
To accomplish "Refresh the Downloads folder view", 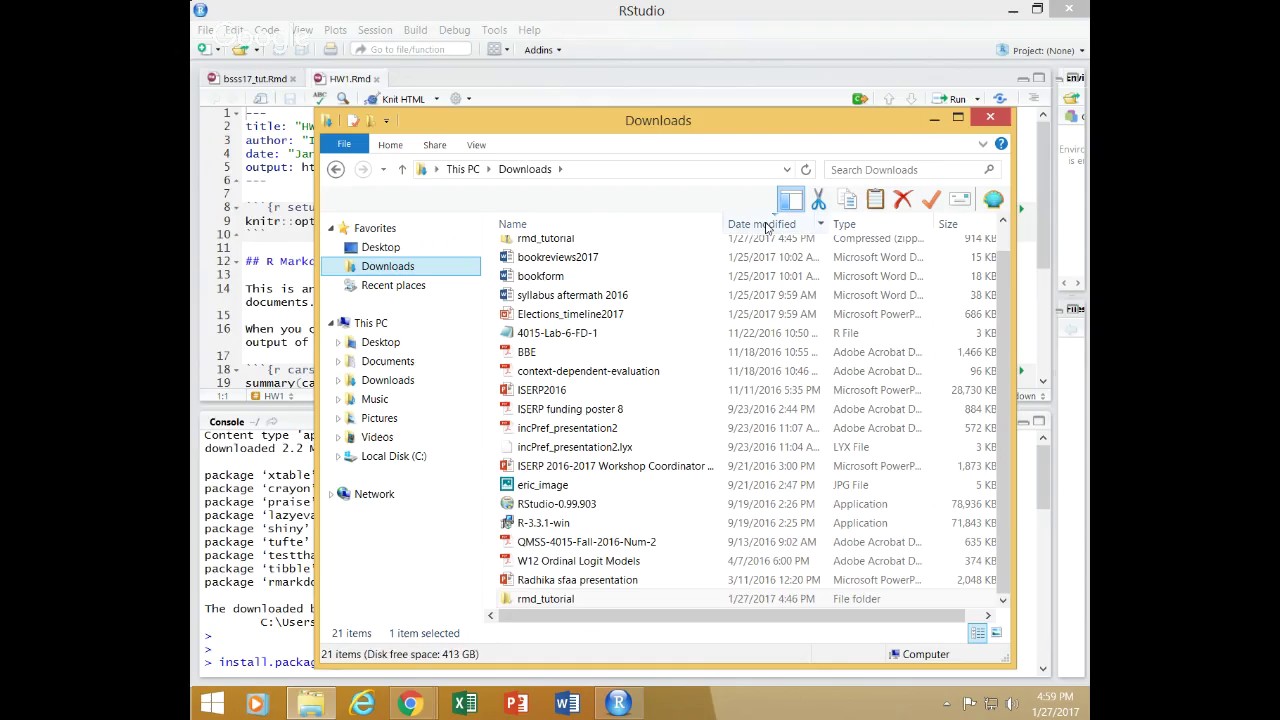I will click(x=806, y=170).
